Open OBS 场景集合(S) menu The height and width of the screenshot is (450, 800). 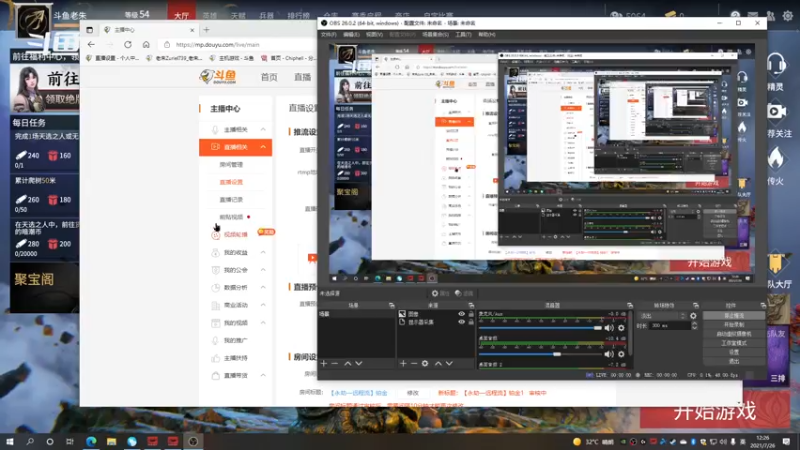(435, 35)
